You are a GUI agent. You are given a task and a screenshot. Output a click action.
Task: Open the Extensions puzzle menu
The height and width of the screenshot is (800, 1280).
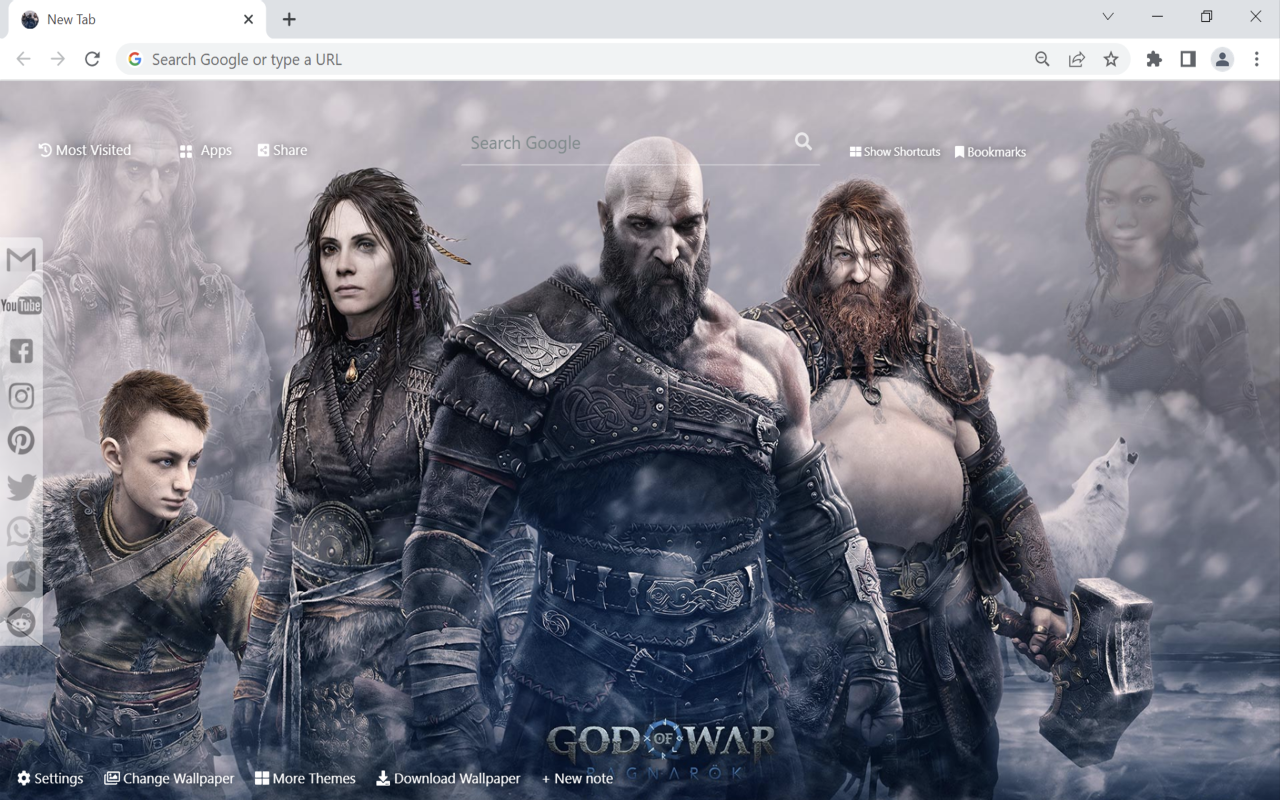(x=1154, y=59)
